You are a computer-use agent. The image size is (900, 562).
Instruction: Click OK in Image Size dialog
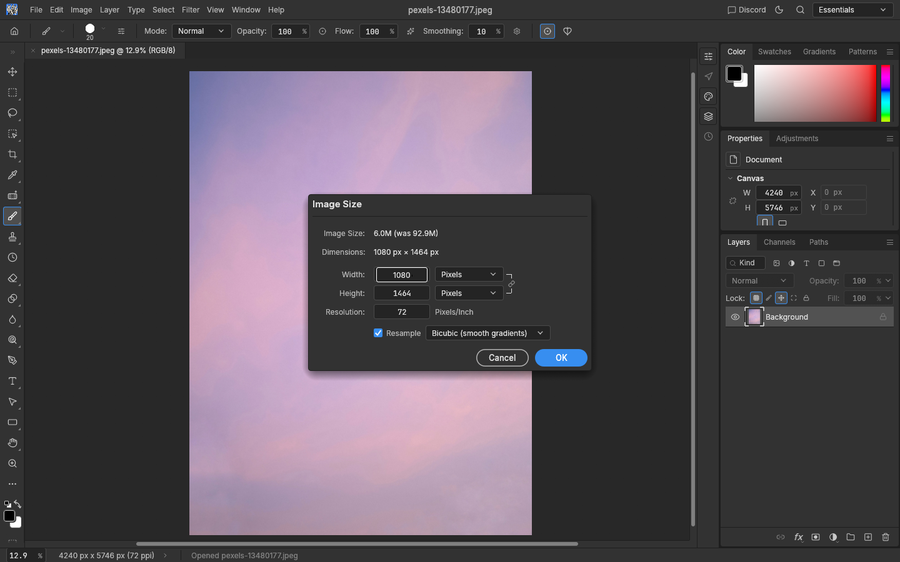point(561,358)
